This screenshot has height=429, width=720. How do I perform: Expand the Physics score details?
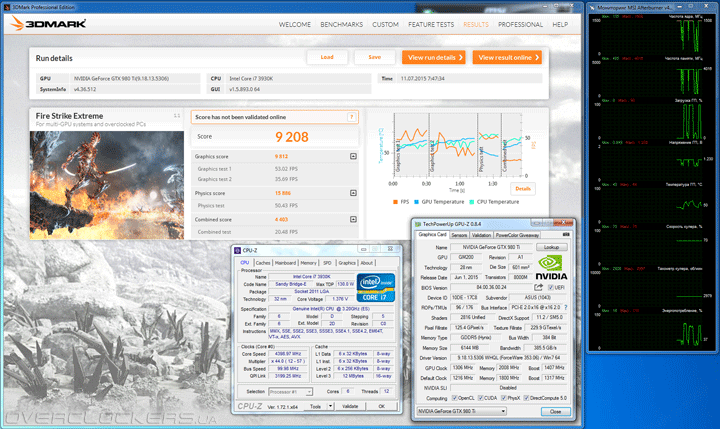click(353, 193)
